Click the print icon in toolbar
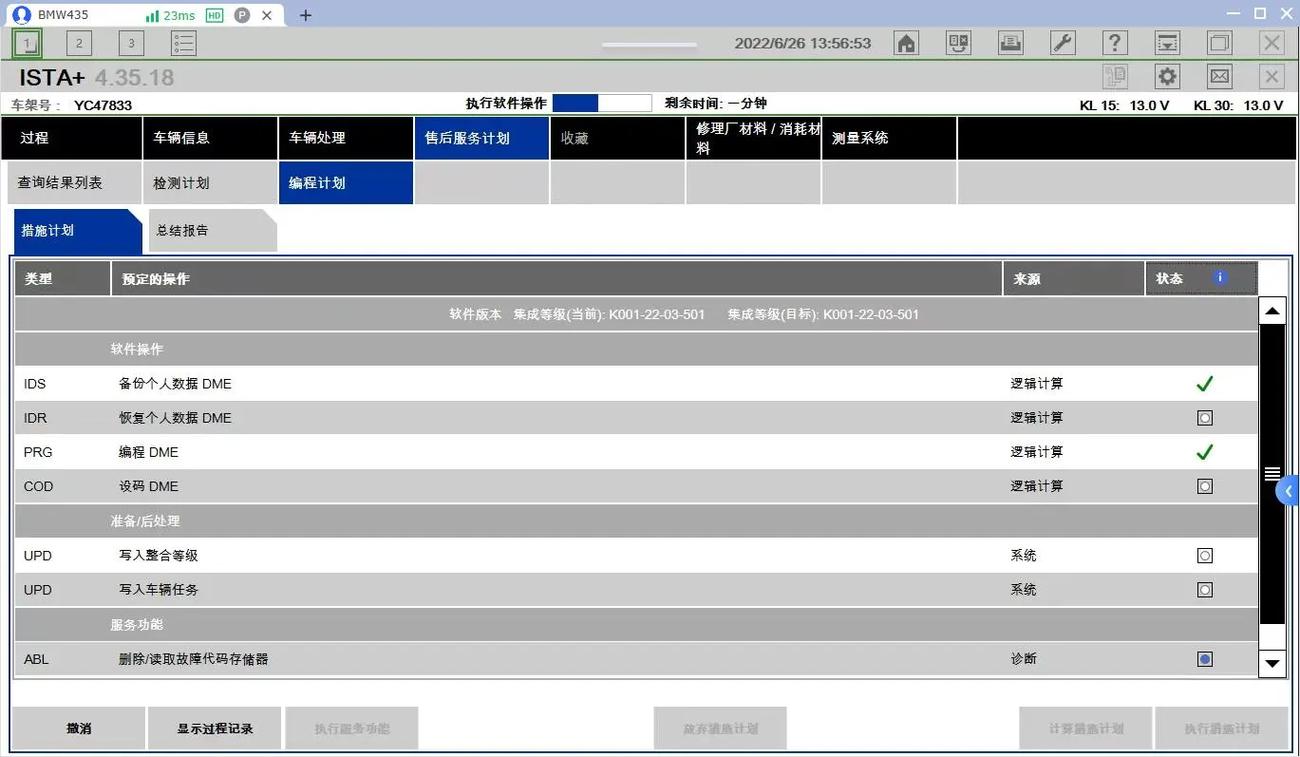The width and height of the screenshot is (1300, 757). tap(1010, 43)
